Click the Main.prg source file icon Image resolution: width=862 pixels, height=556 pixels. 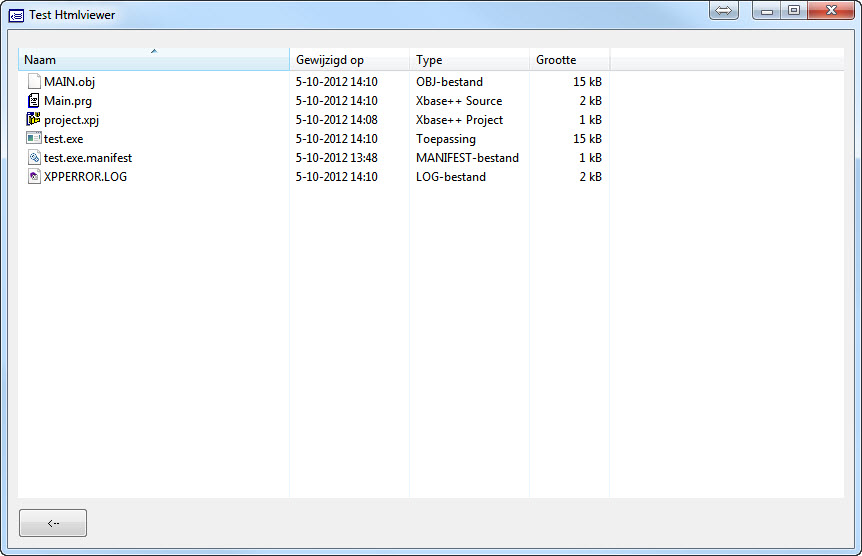click(34, 101)
